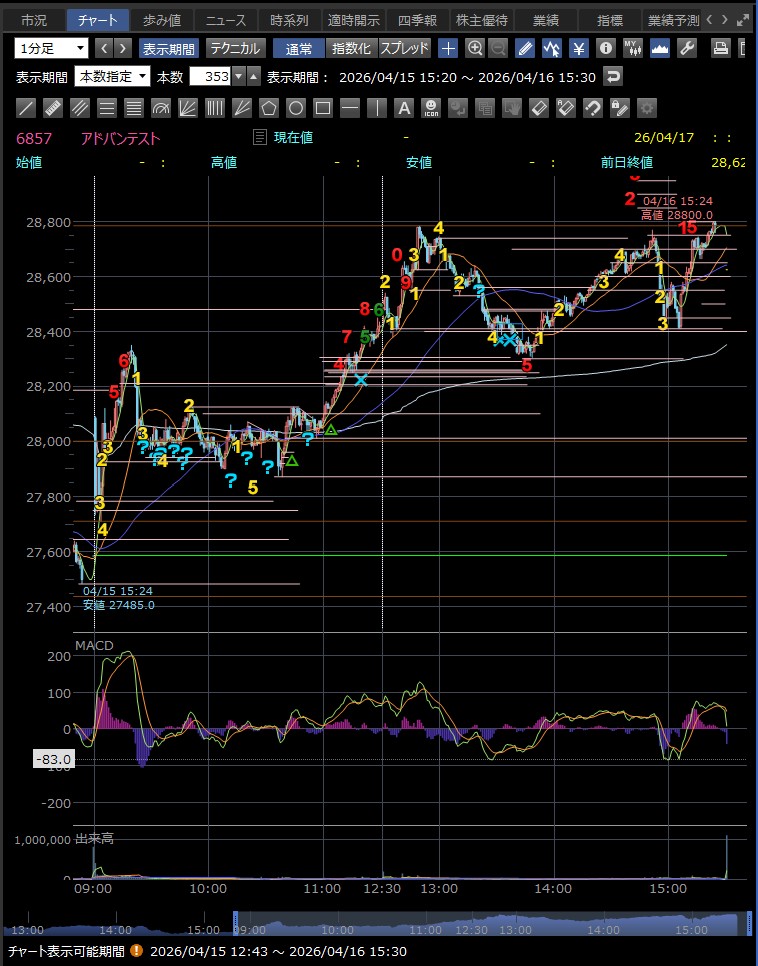Click the 表示期間 button
758x966 pixels.
click(169, 48)
